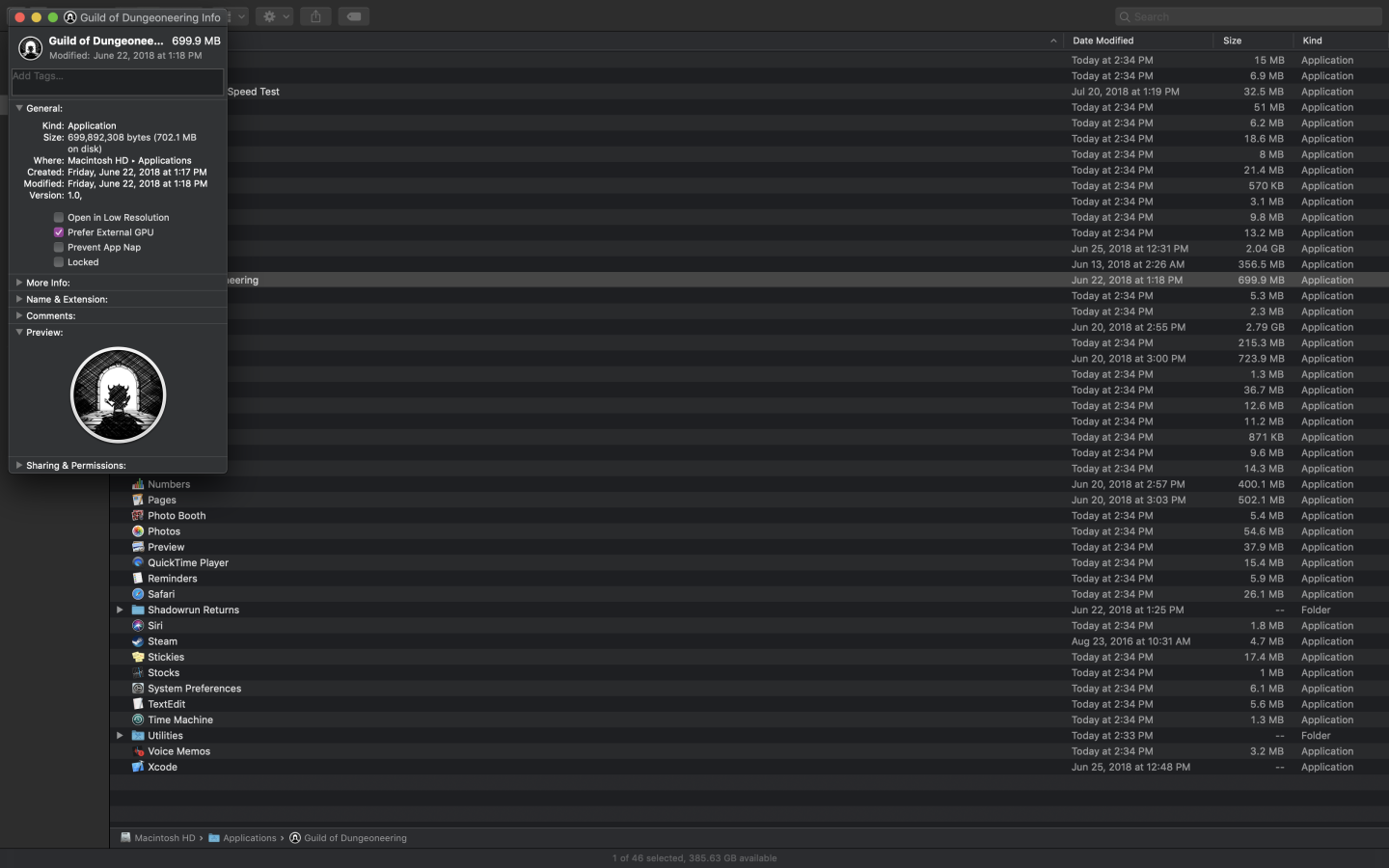The width and height of the screenshot is (1389, 868).
Task: Click the Steam app icon
Action: (138, 641)
